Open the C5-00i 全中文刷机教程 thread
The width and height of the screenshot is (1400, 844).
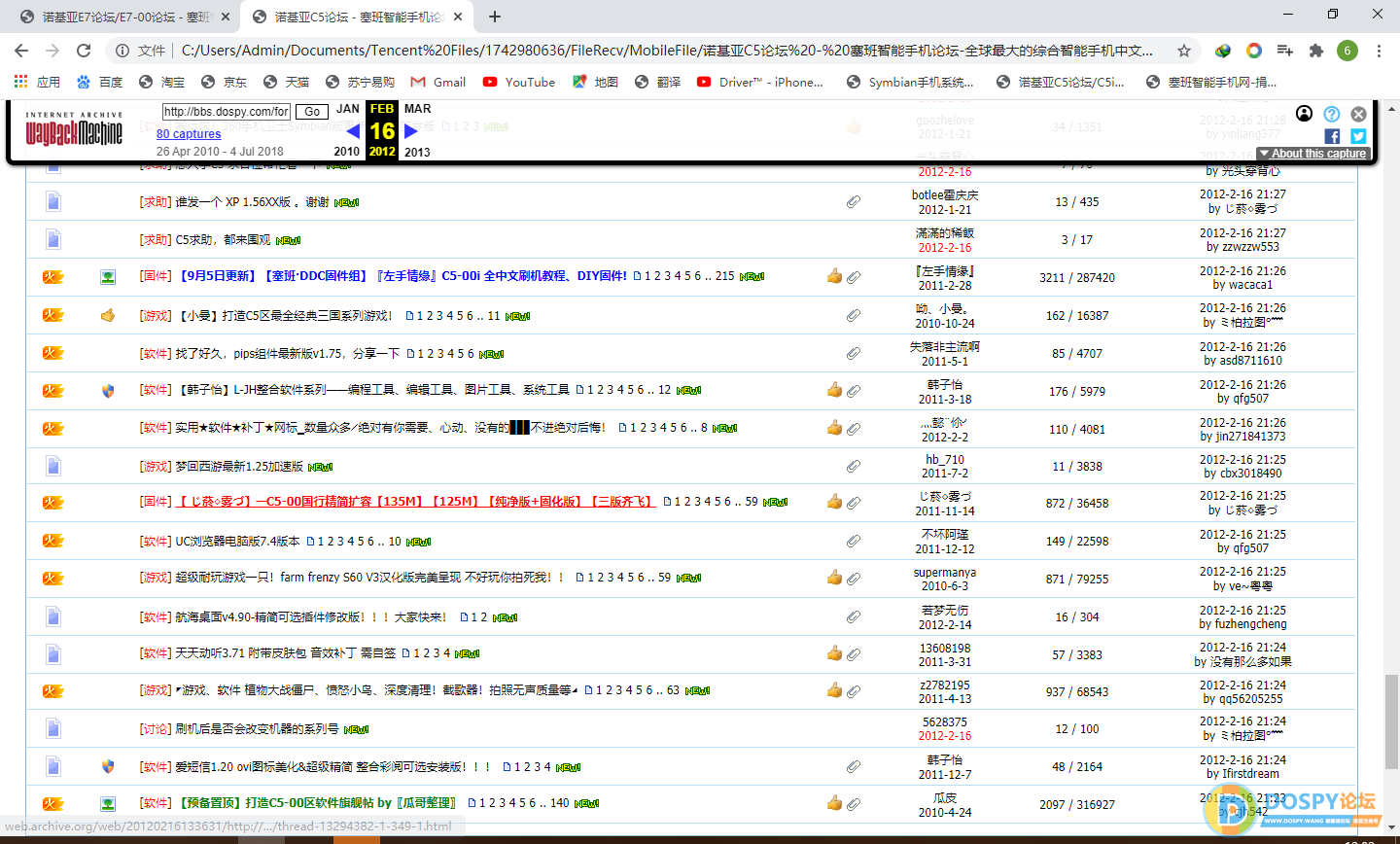[403, 276]
